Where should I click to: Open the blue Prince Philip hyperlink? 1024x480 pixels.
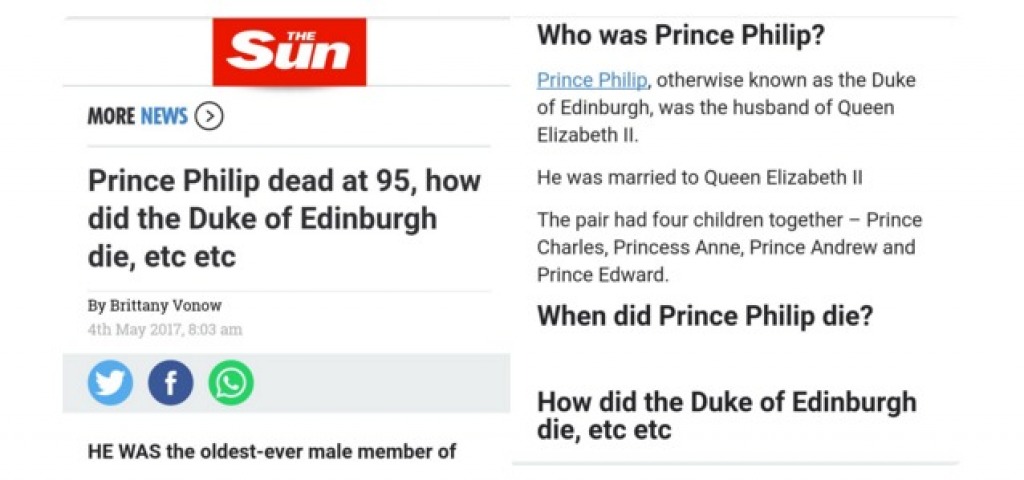click(592, 80)
